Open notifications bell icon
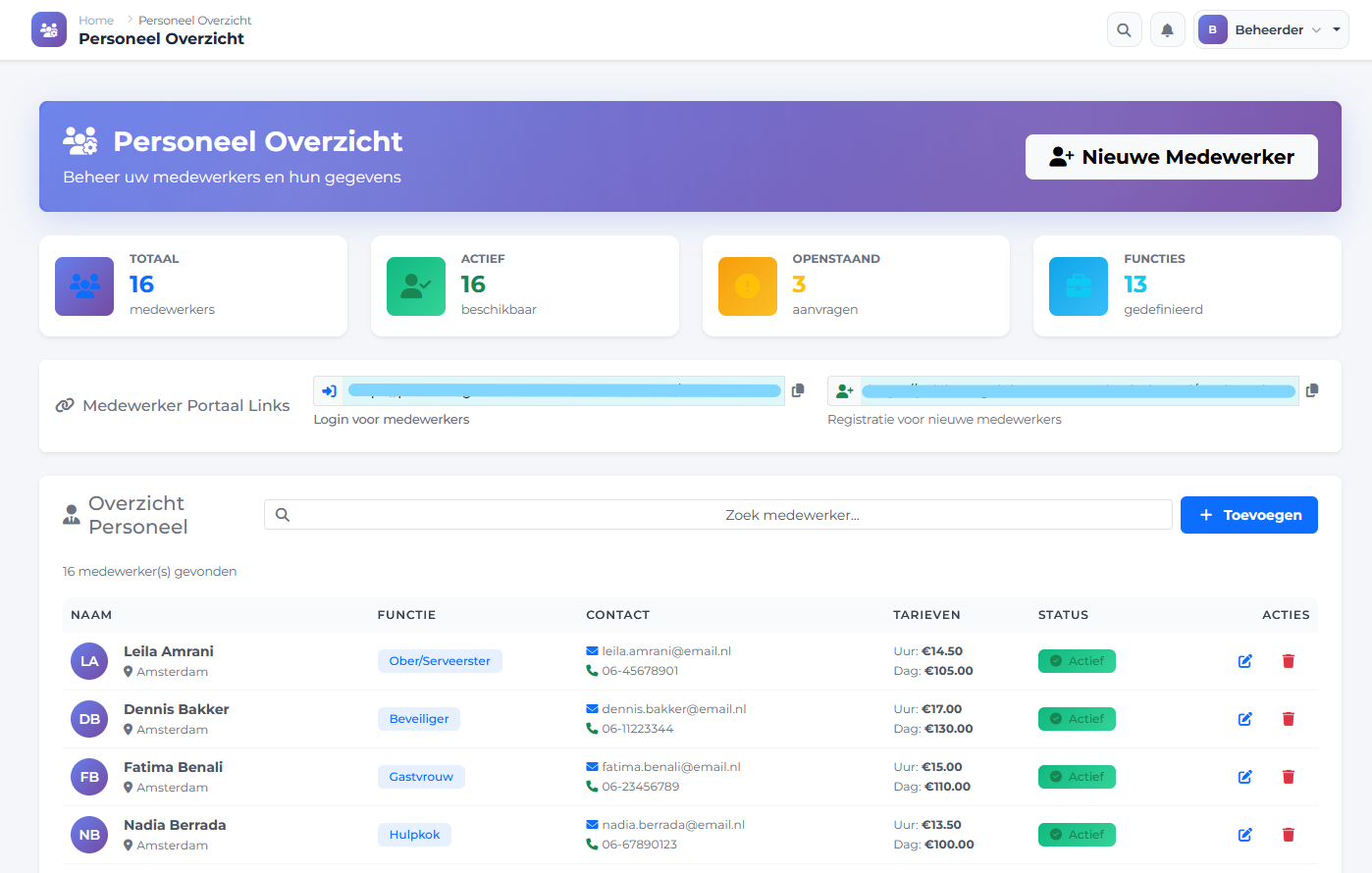This screenshot has height=873, width=1372. [1167, 30]
